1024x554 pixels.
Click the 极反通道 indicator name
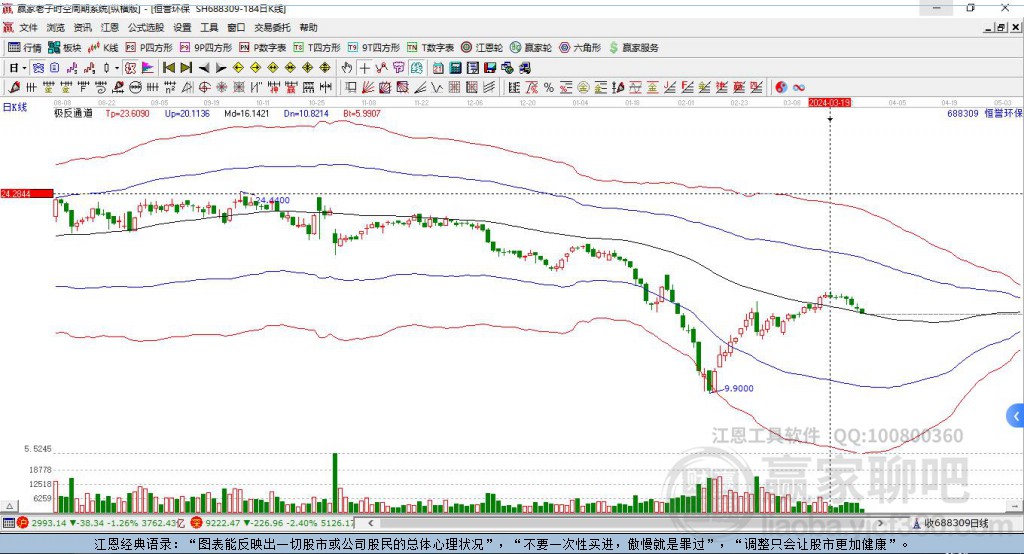pyautogui.click(x=73, y=113)
